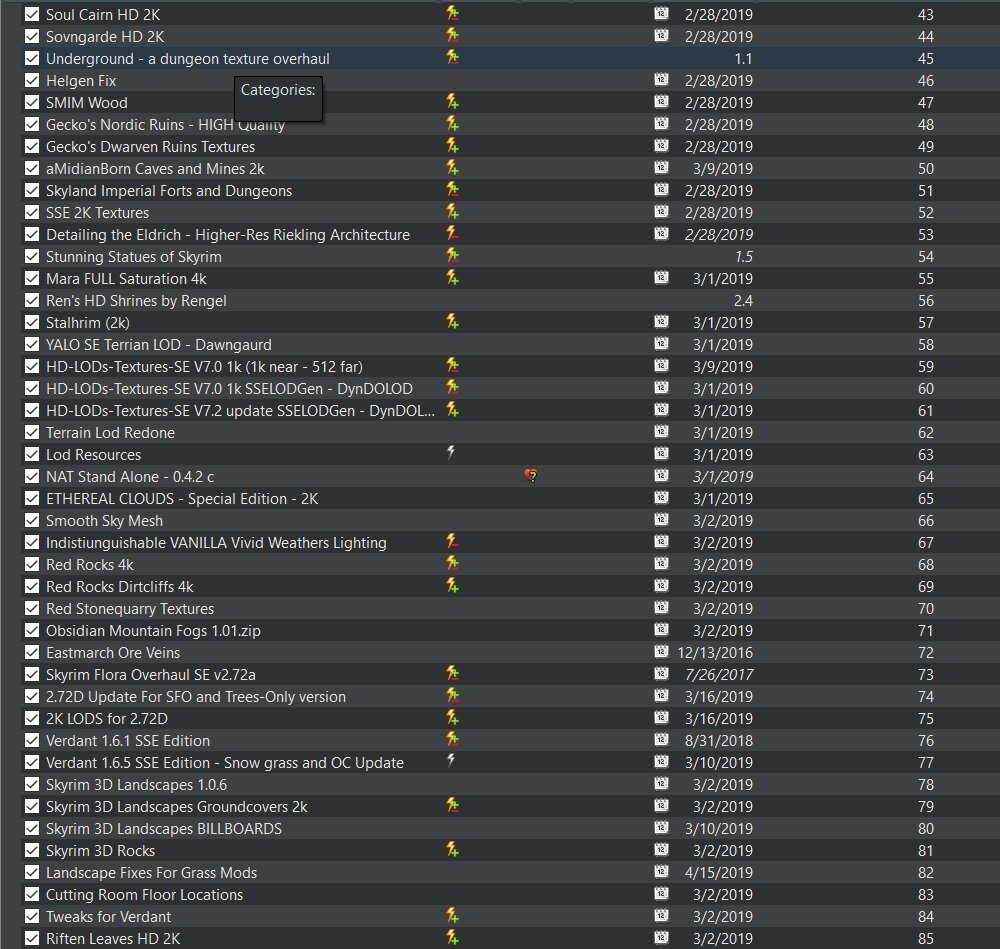Click the overwrite conflict icon for Soul Cairn HD 2K

452,14
